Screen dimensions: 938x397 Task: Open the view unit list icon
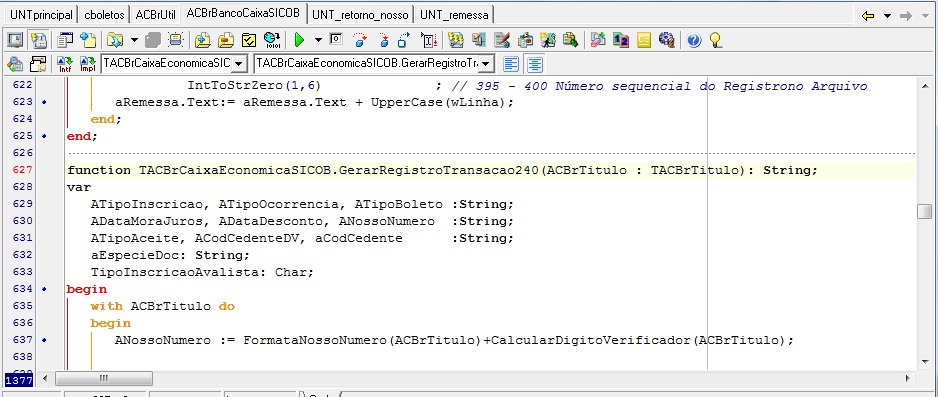[x=65, y=40]
